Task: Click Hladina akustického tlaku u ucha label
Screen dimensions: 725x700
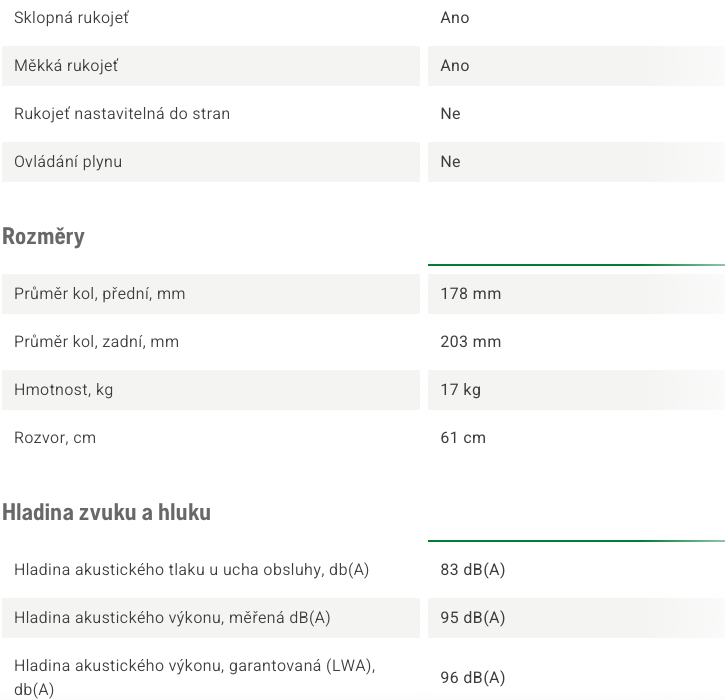Action: 191,570
